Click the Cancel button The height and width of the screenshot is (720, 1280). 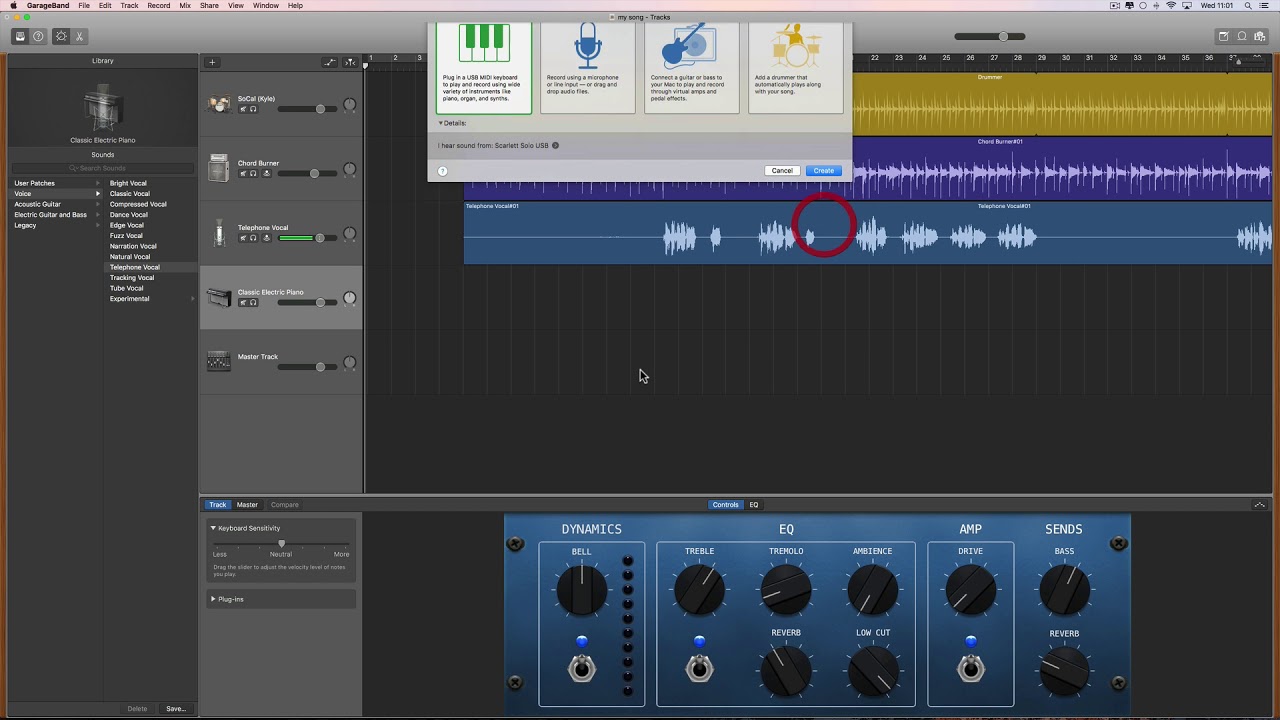pyautogui.click(x=782, y=171)
